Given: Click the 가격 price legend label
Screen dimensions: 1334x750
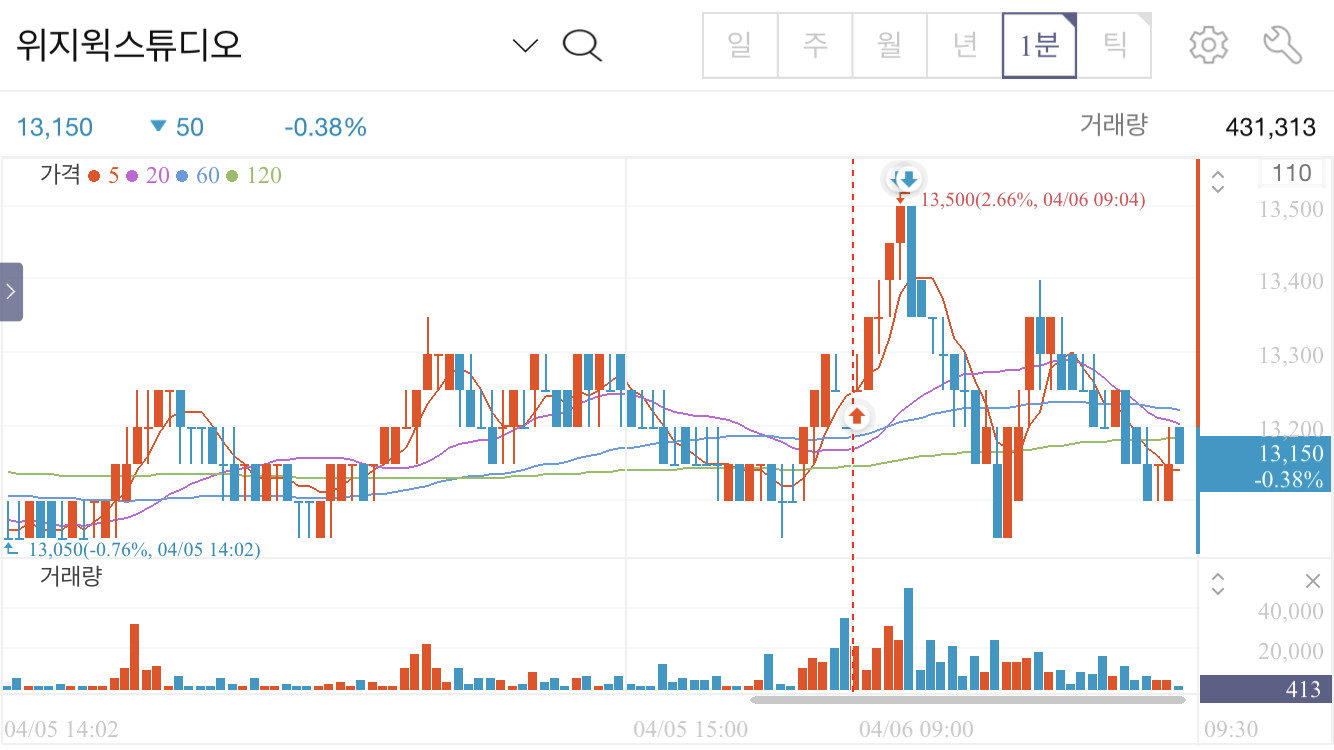Looking at the screenshot, I should point(60,175).
